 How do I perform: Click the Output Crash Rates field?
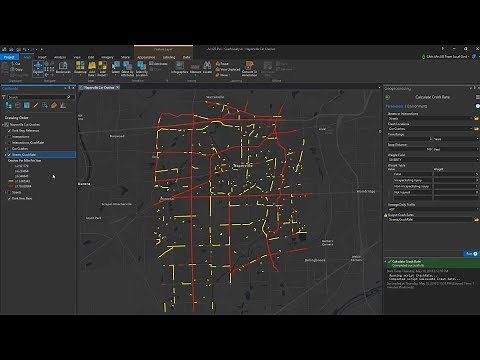(430, 220)
